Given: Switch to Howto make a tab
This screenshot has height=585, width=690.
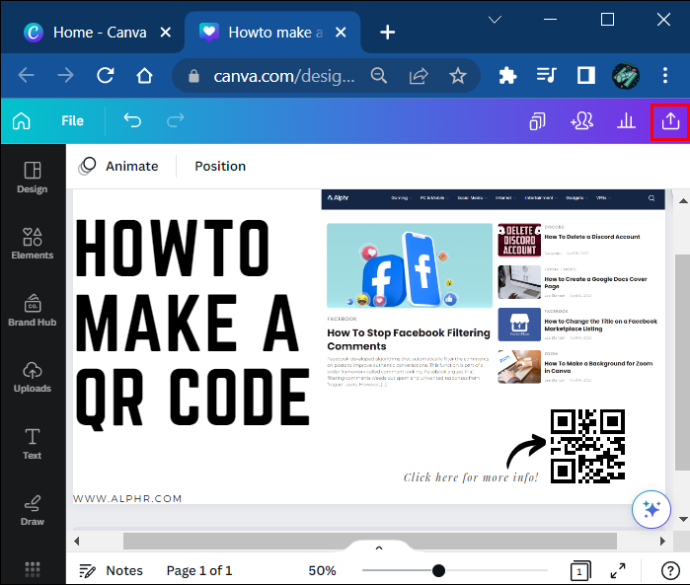Looking at the screenshot, I should (273, 32).
